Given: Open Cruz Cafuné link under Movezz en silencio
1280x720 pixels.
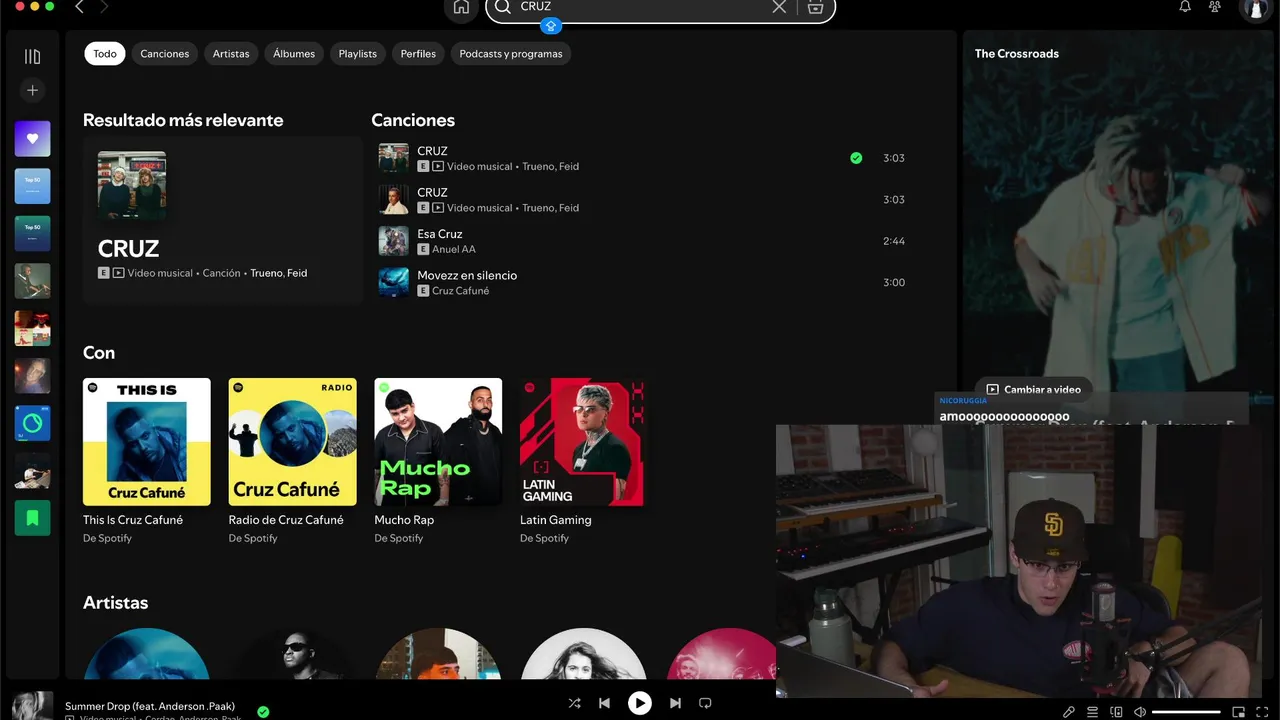Looking at the screenshot, I should pyautogui.click(x=461, y=291).
